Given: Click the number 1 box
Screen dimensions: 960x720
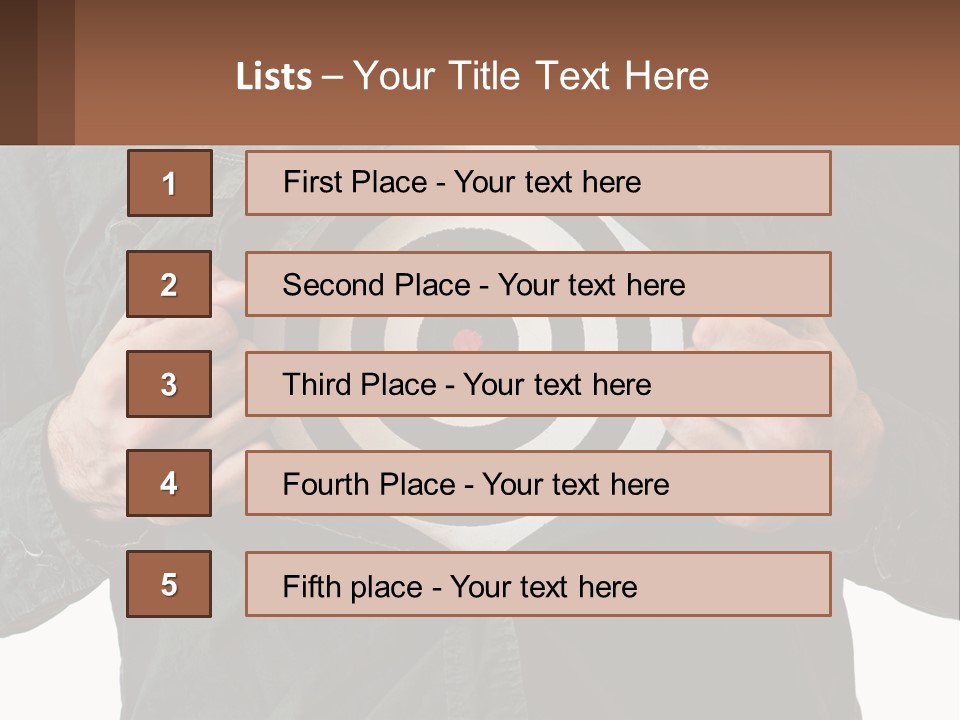Looking at the screenshot, I should pyautogui.click(x=170, y=183).
